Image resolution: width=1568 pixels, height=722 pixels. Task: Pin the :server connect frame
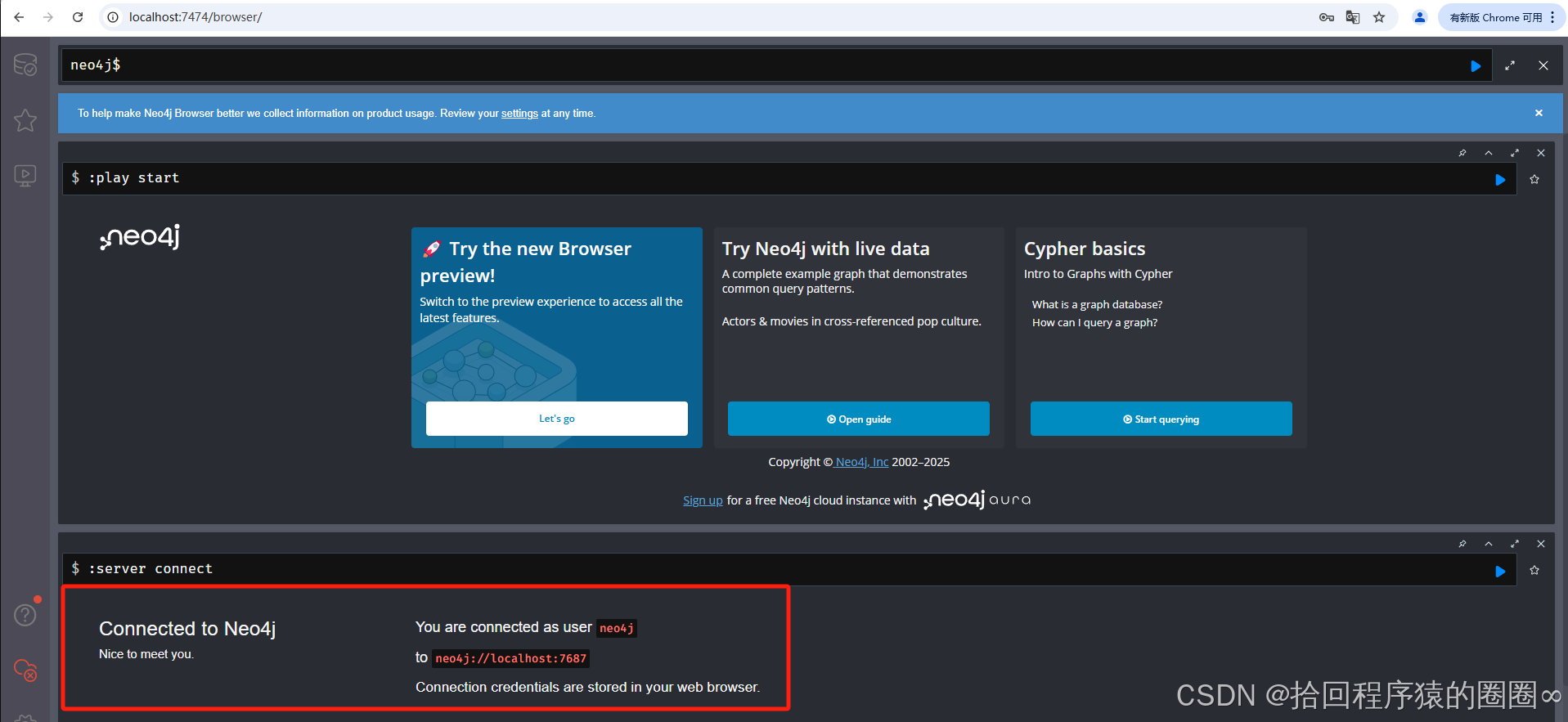(1462, 544)
